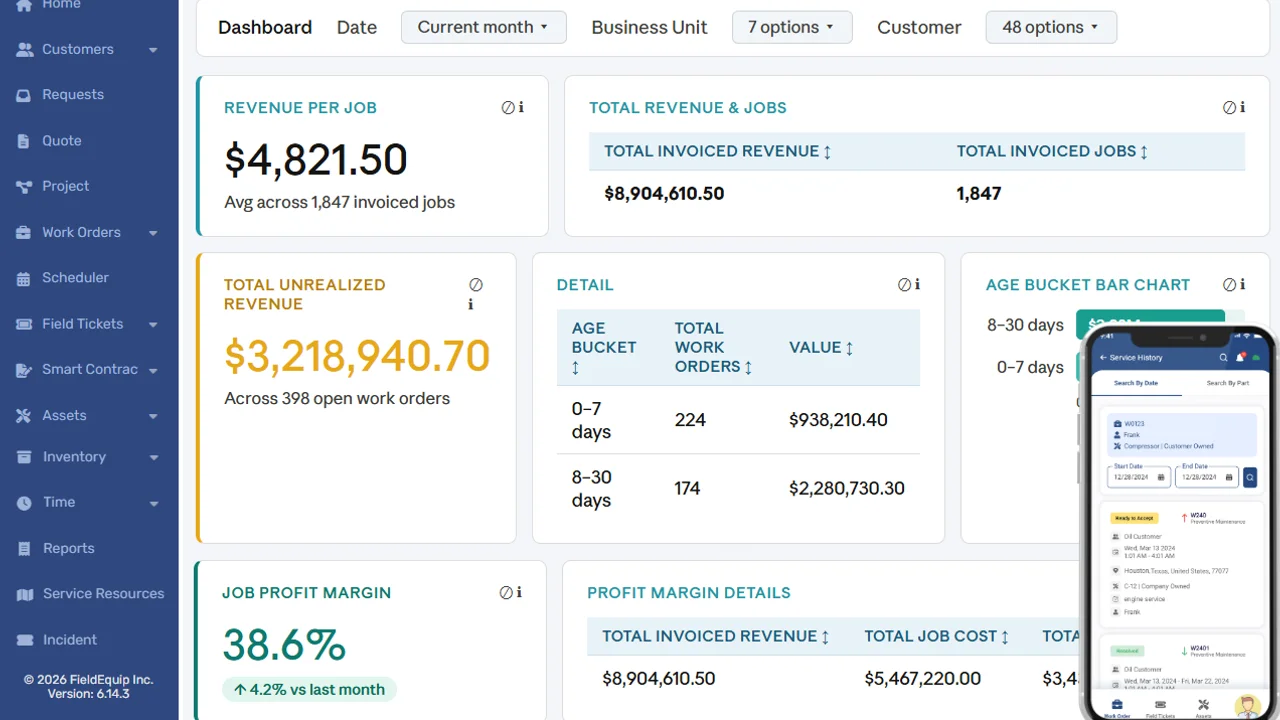Viewport: 1280px width, 720px height.
Task: Click the Assets tools icon
Action: 24,416
